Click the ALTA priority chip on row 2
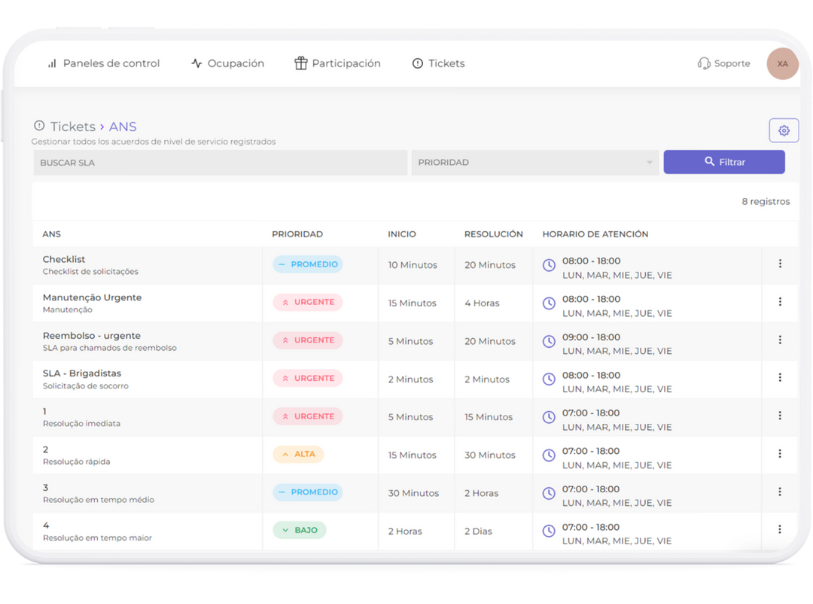This screenshot has height=604, width=813. pyautogui.click(x=297, y=454)
